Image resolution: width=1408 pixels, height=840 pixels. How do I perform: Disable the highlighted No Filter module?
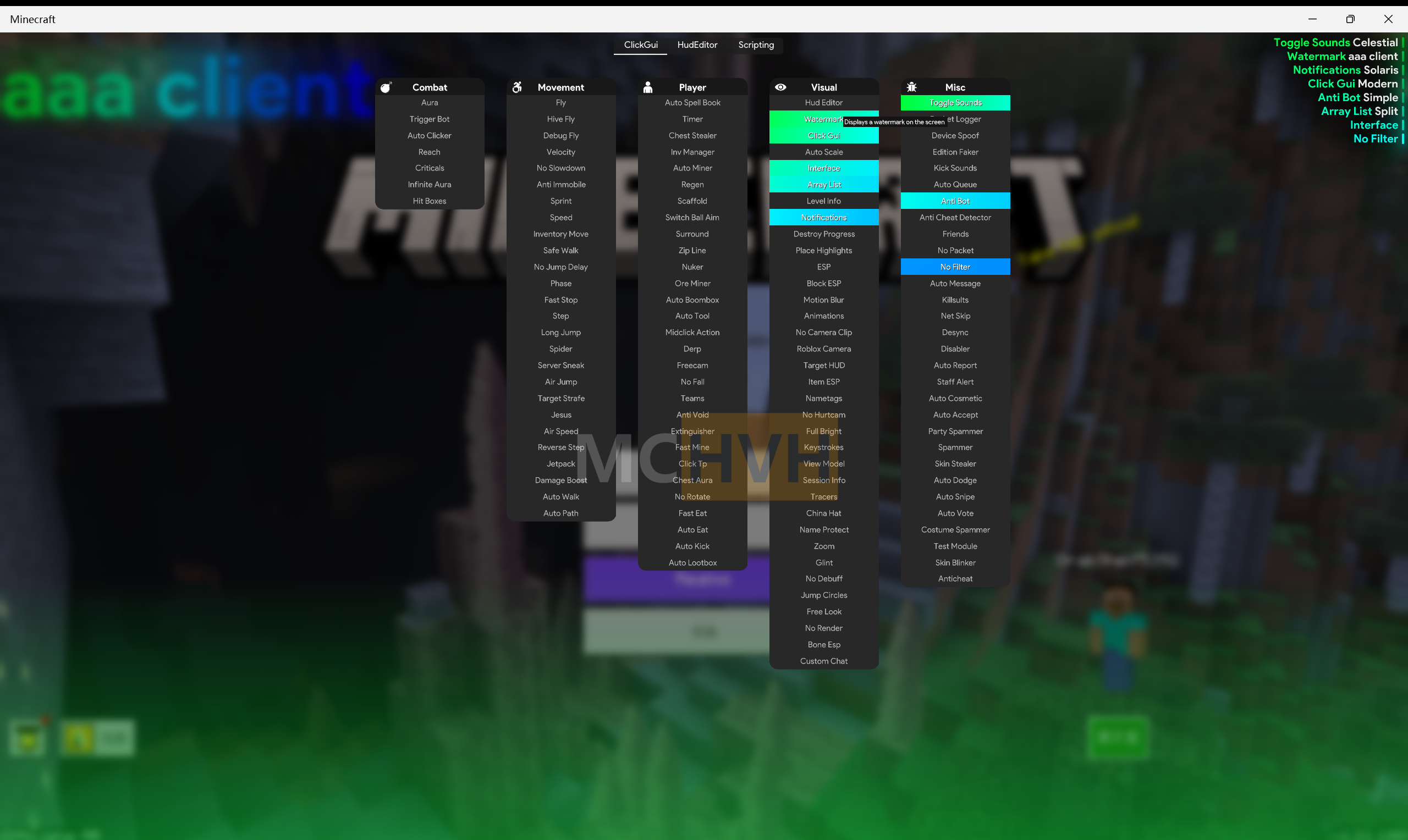(x=955, y=267)
